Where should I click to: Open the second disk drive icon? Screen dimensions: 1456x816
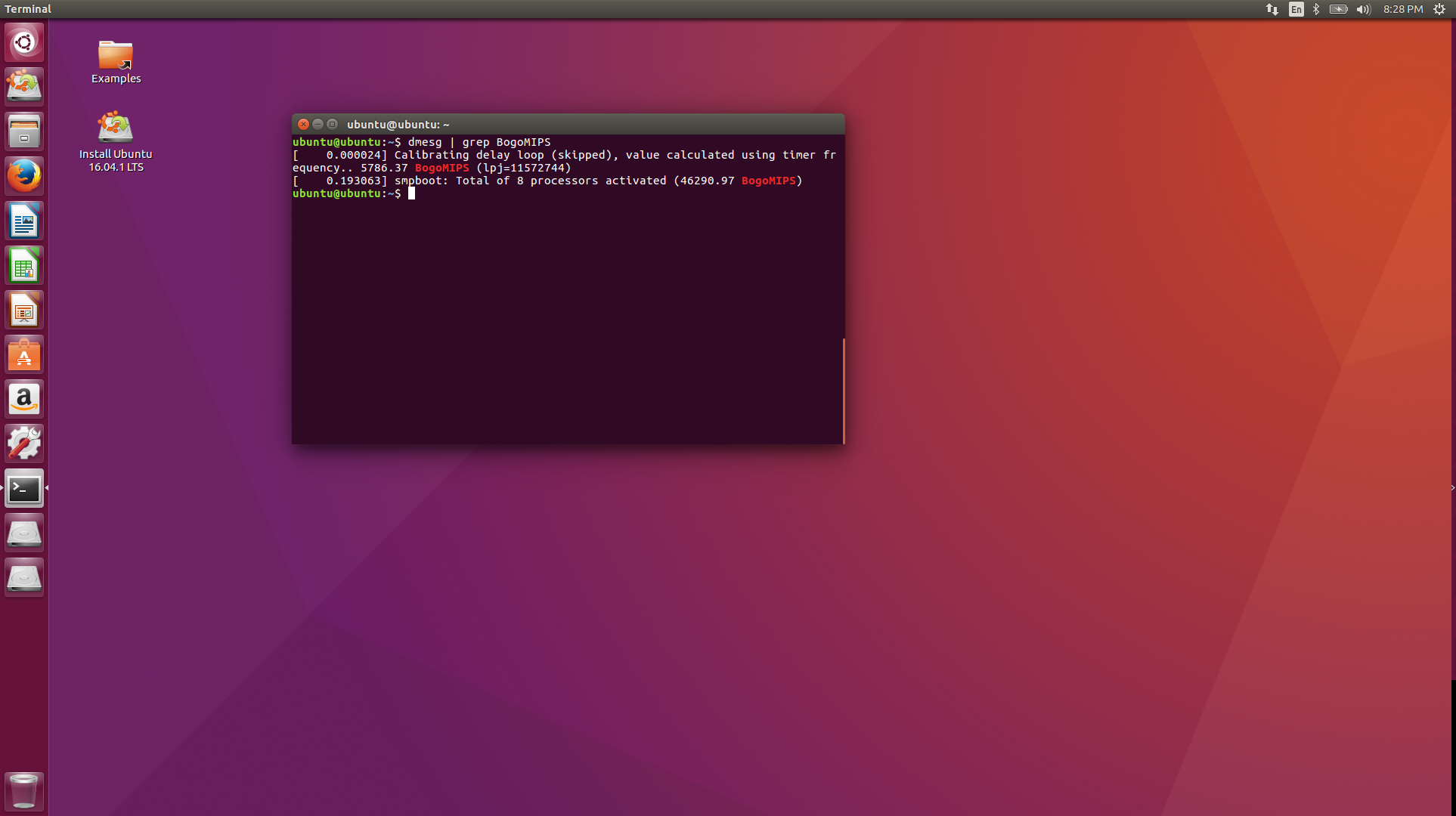(24, 577)
